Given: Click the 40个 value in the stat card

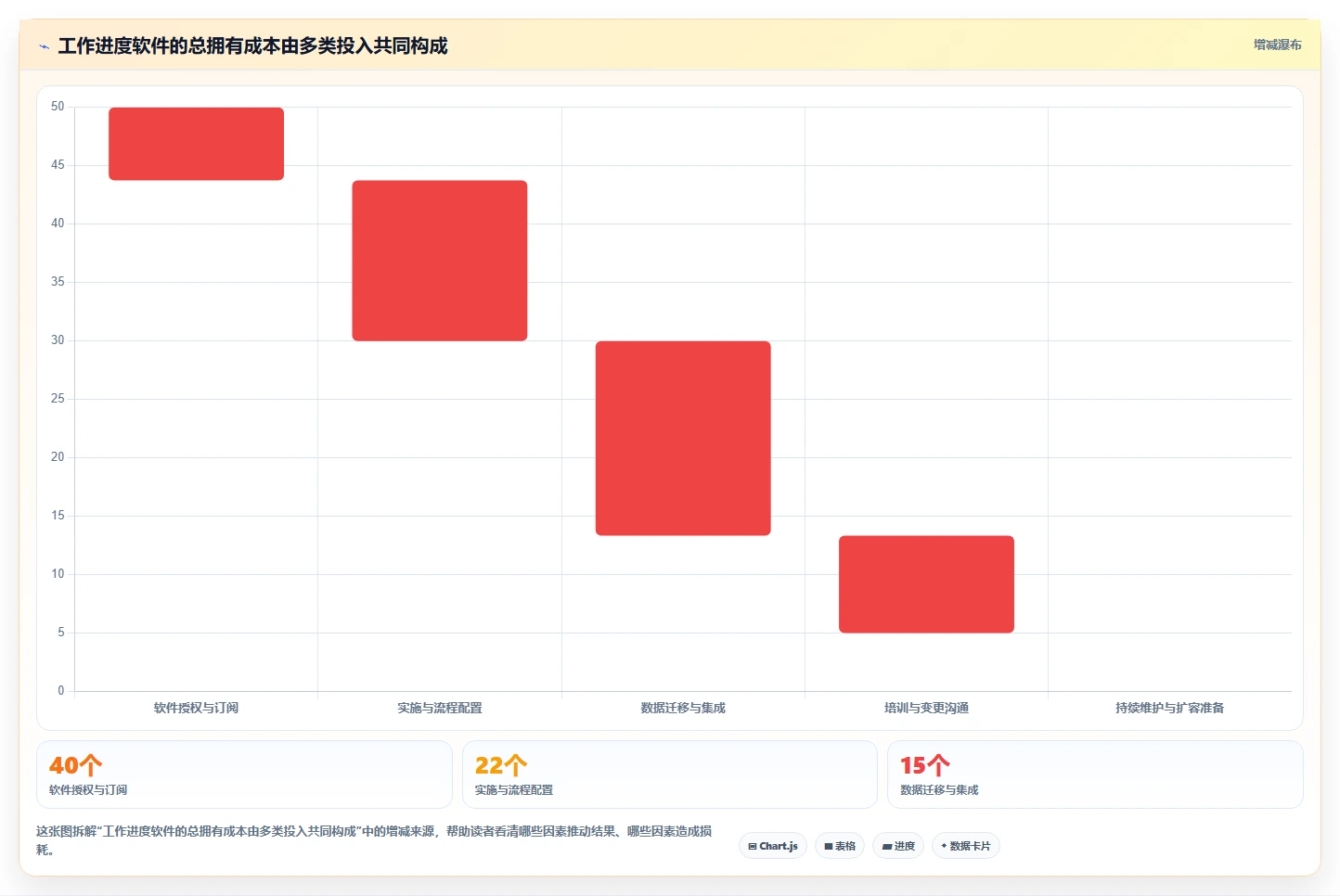Looking at the screenshot, I should [x=75, y=765].
